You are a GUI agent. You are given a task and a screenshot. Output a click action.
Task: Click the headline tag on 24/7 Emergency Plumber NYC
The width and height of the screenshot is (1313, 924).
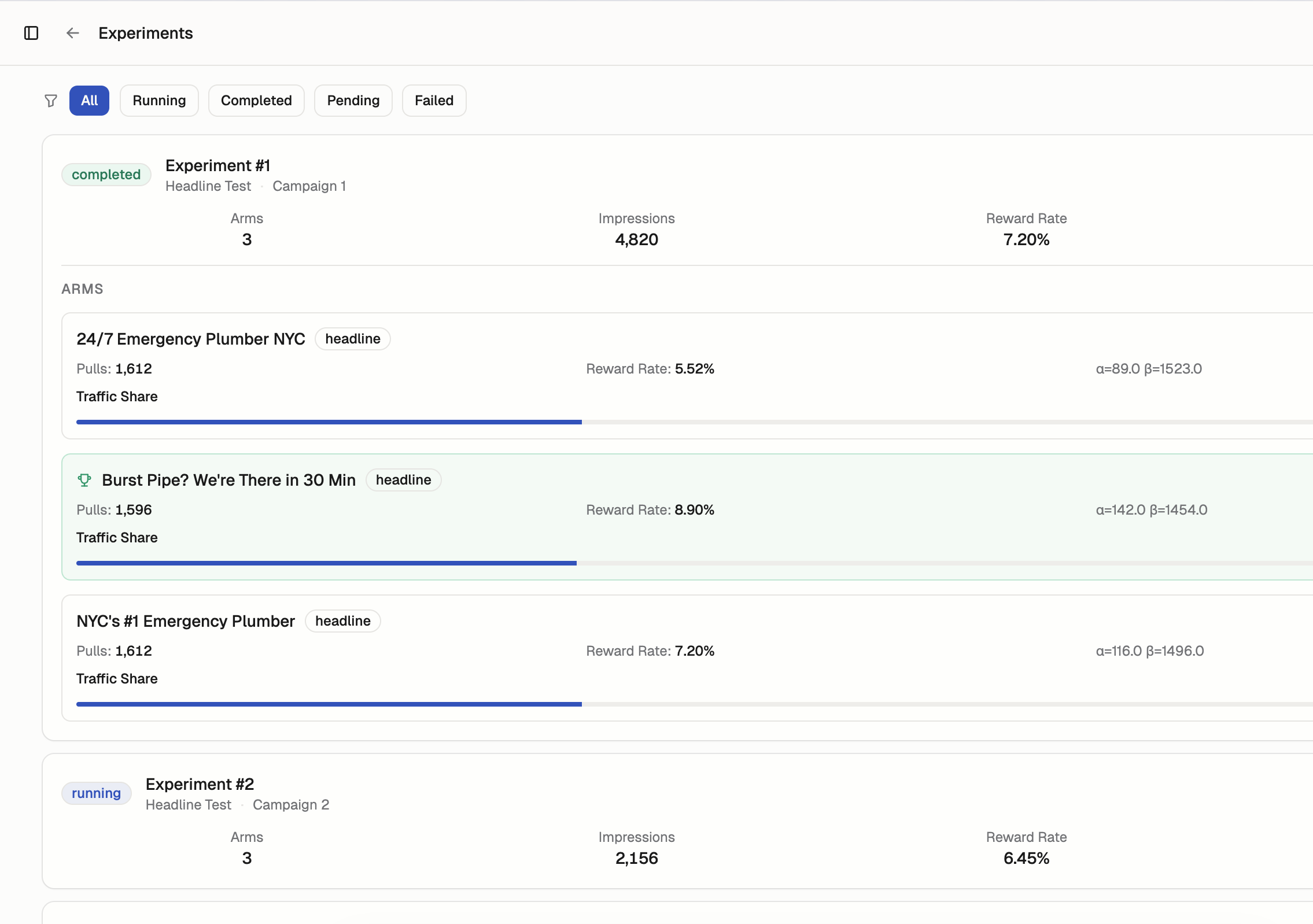click(x=353, y=339)
